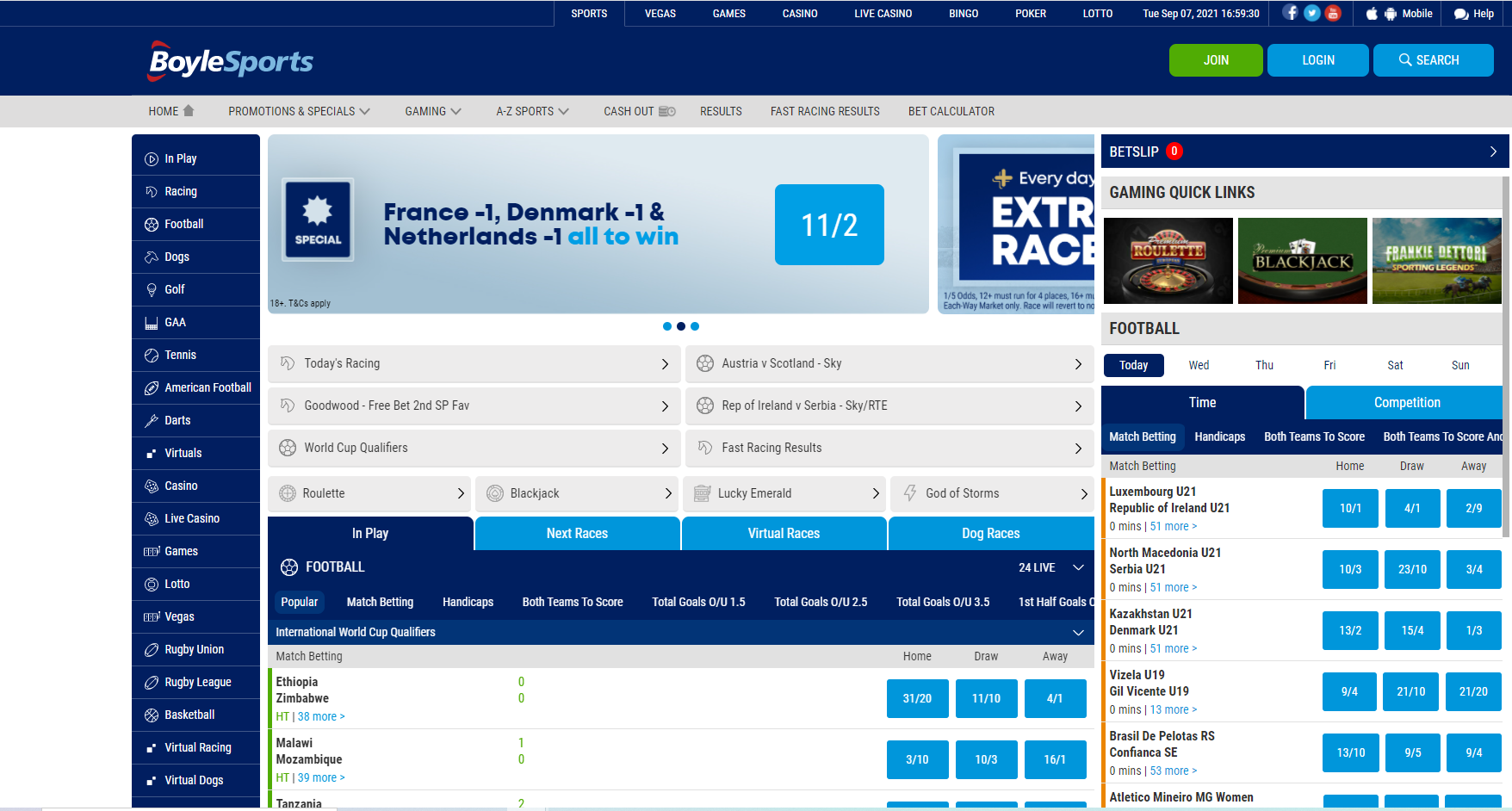The height and width of the screenshot is (811, 1512).
Task: Open the Cash Out icon link
Action: point(667,111)
